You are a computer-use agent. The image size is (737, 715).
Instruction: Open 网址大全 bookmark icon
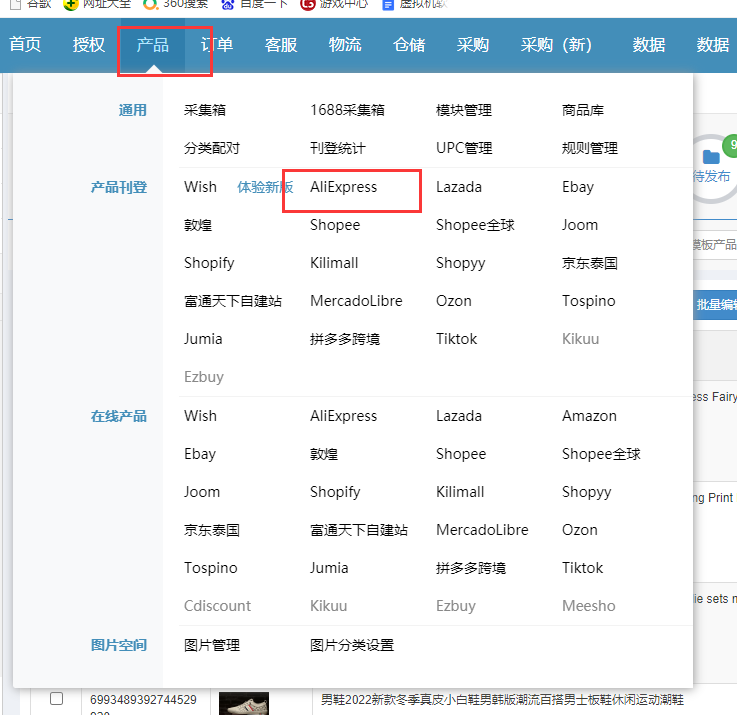click(71, 5)
